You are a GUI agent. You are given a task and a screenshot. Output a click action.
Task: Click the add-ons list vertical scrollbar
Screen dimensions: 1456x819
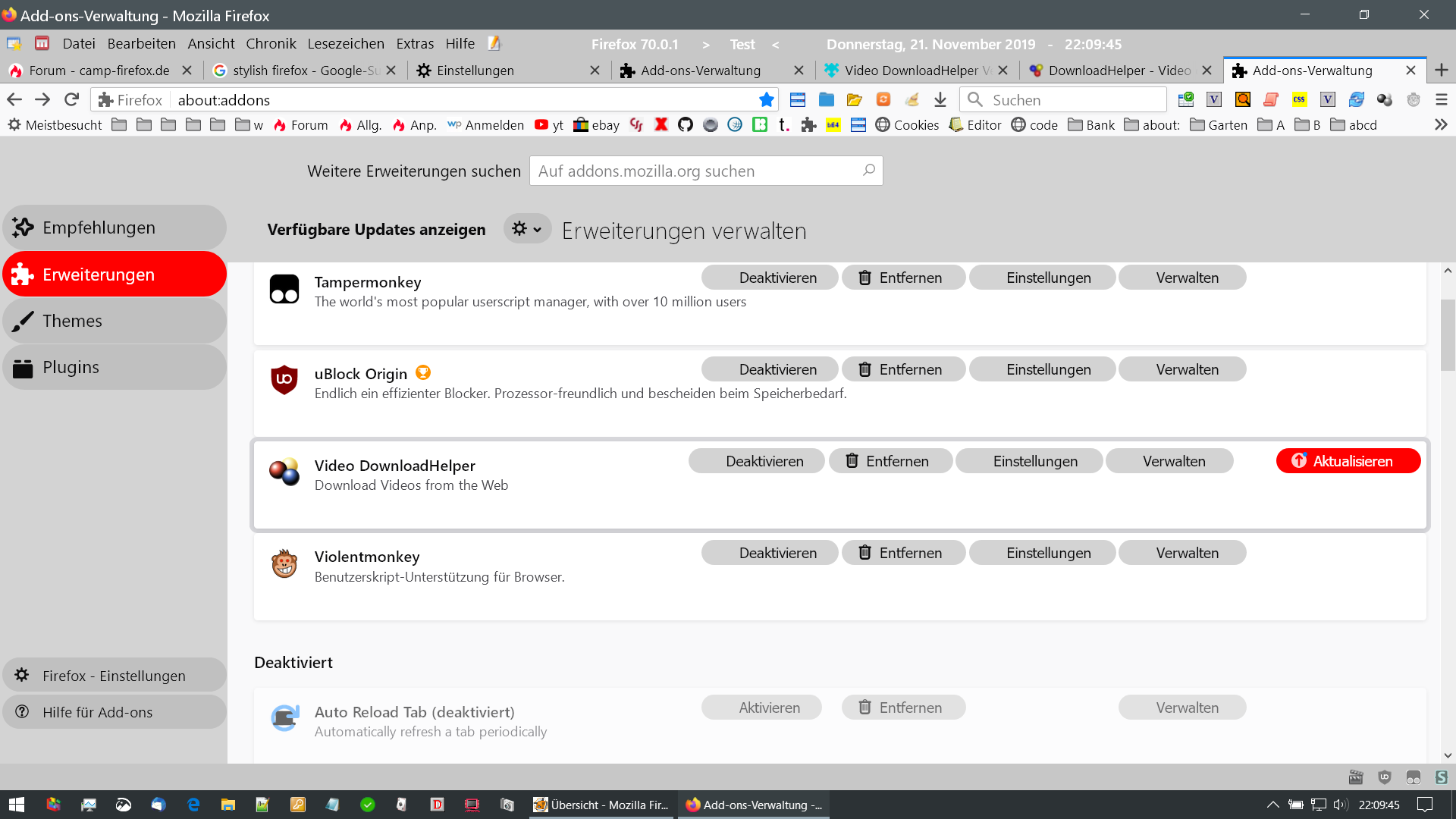coord(1448,334)
